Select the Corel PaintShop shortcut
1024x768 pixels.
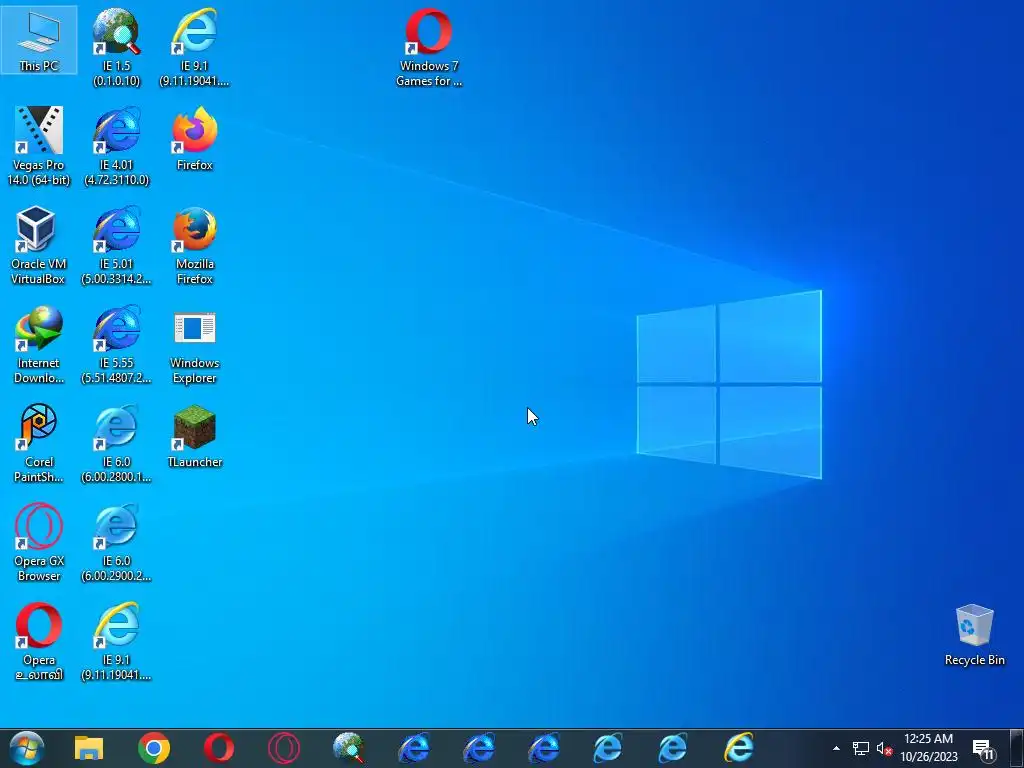click(x=39, y=443)
